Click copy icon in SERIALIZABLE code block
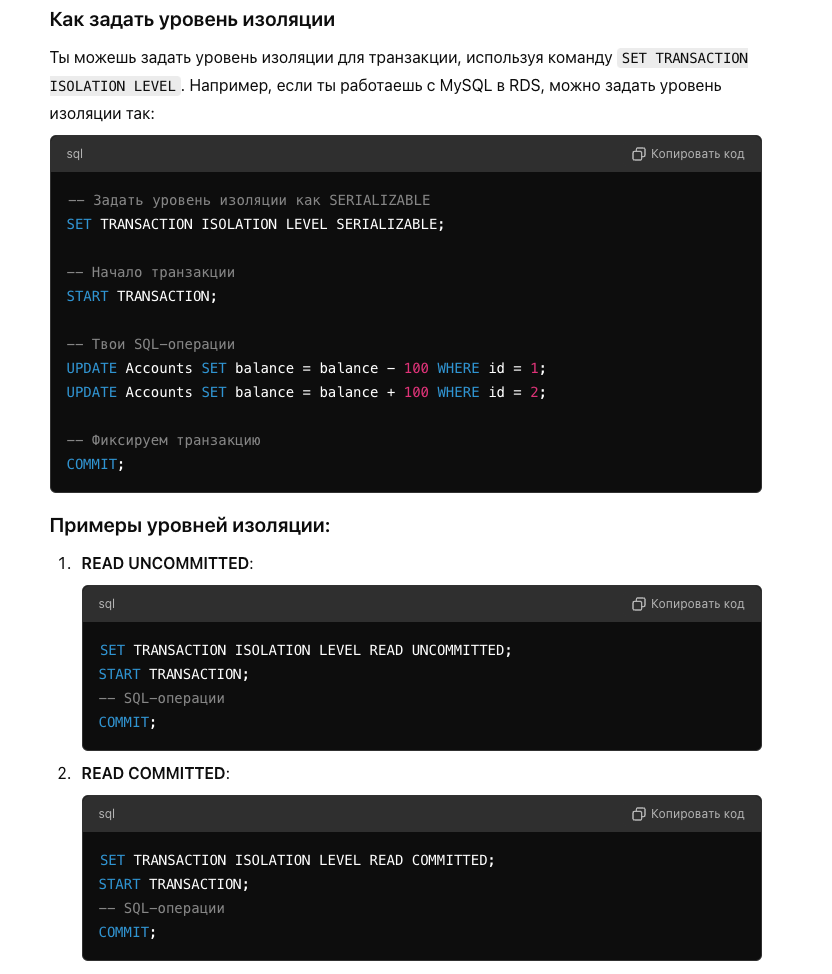Viewport: 832px width, 974px height. [x=638, y=154]
